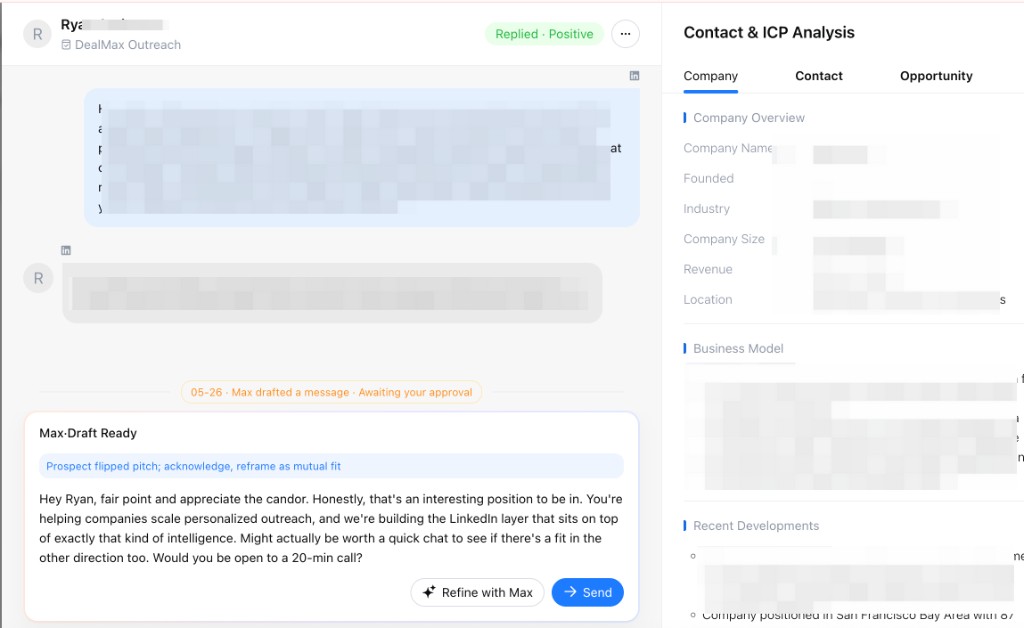Open the DealMax Outreach campaign link
The width and height of the screenshot is (1024, 628).
tap(128, 45)
